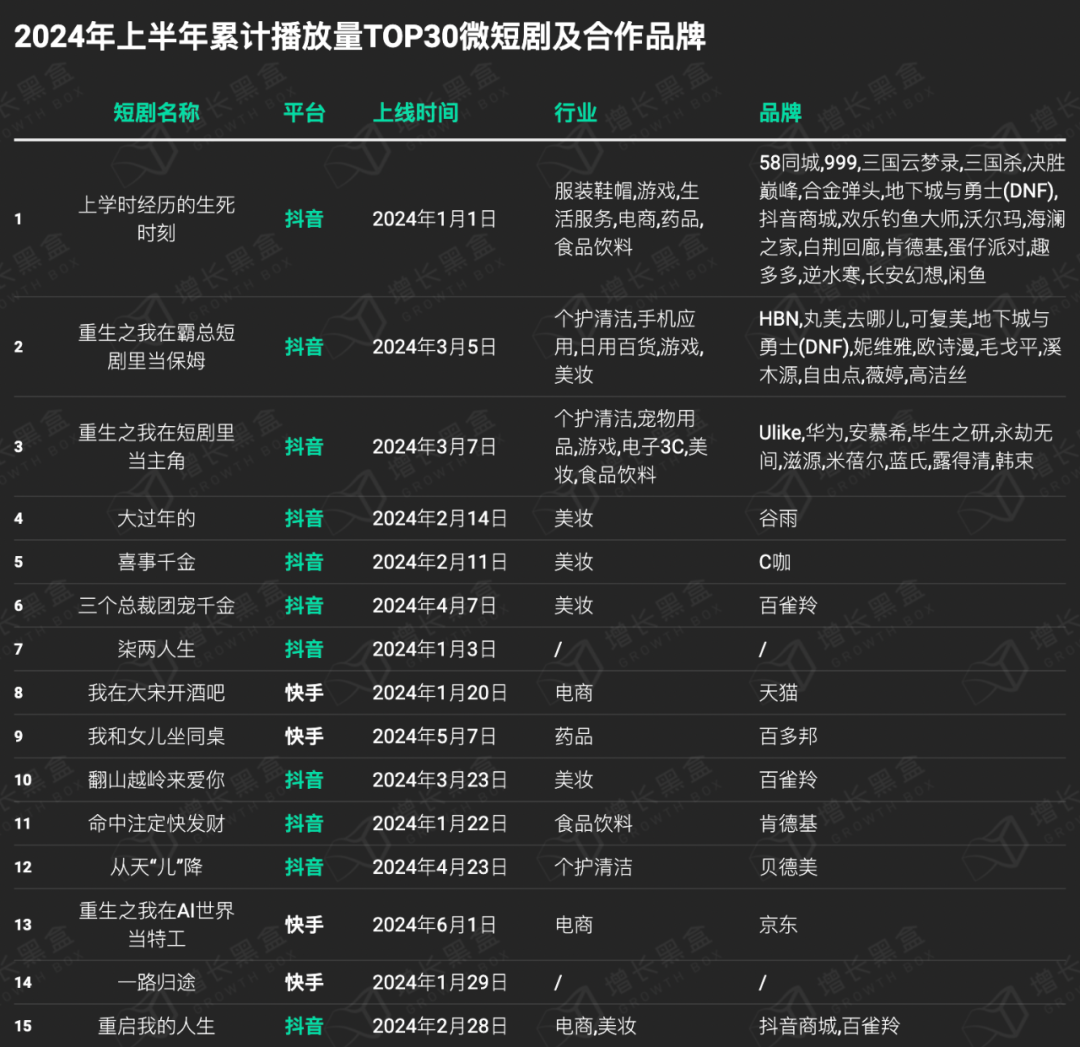Image resolution: width=1080 pixels, height=1047 pixels.
Task: Click the drama name 喜事千金
Action: click(x=156, y=562)
